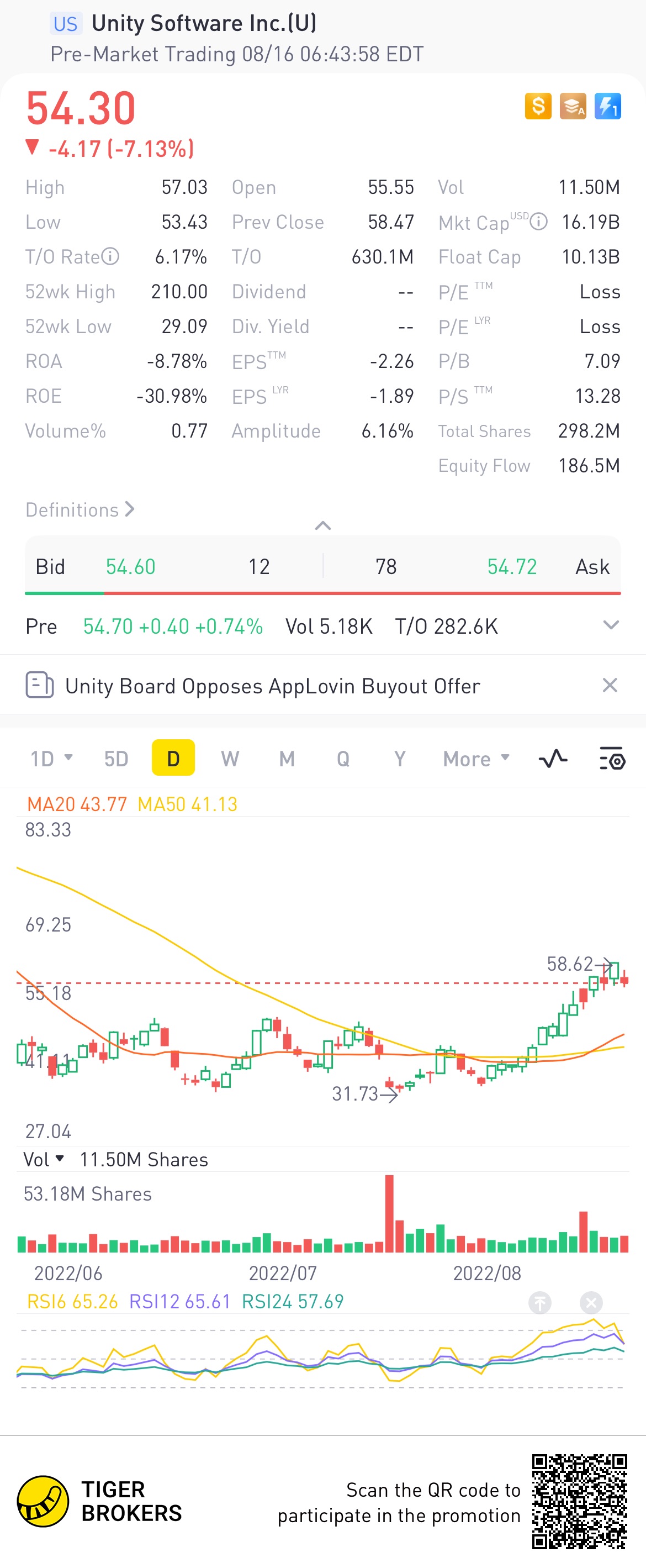Dismiss the Unity Board news banner

[610, 685]
